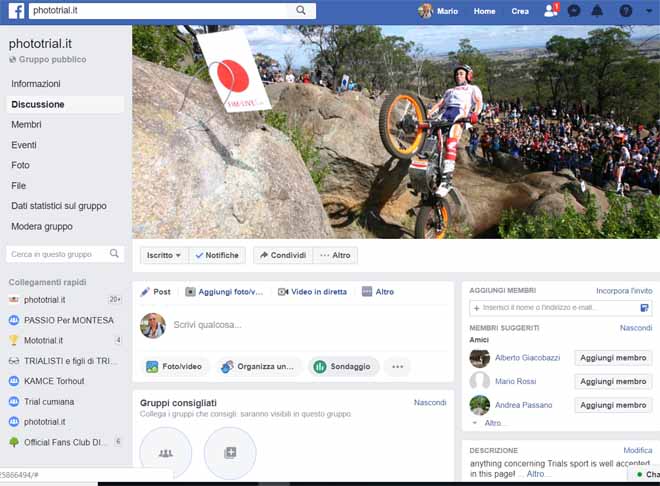Hide the Gruppi consigliati section via Nascondi
This screenshot has height=486, width=660.
[x=430, y=403]
